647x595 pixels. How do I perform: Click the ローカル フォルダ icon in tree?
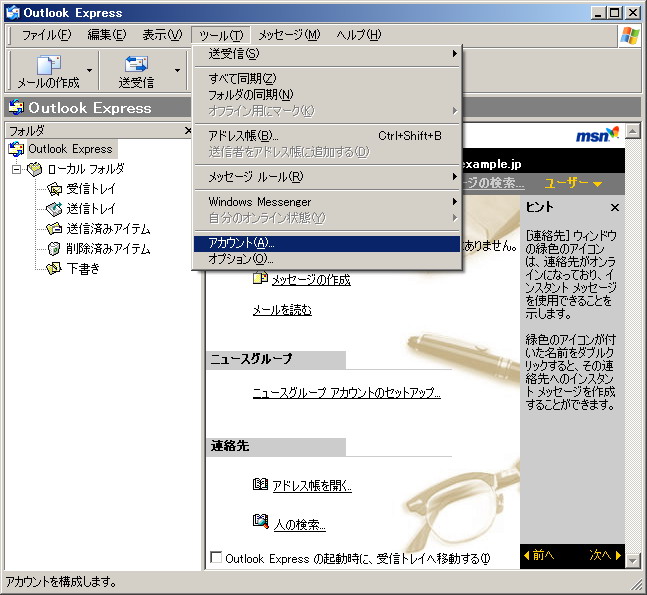[x=35, y=169]
